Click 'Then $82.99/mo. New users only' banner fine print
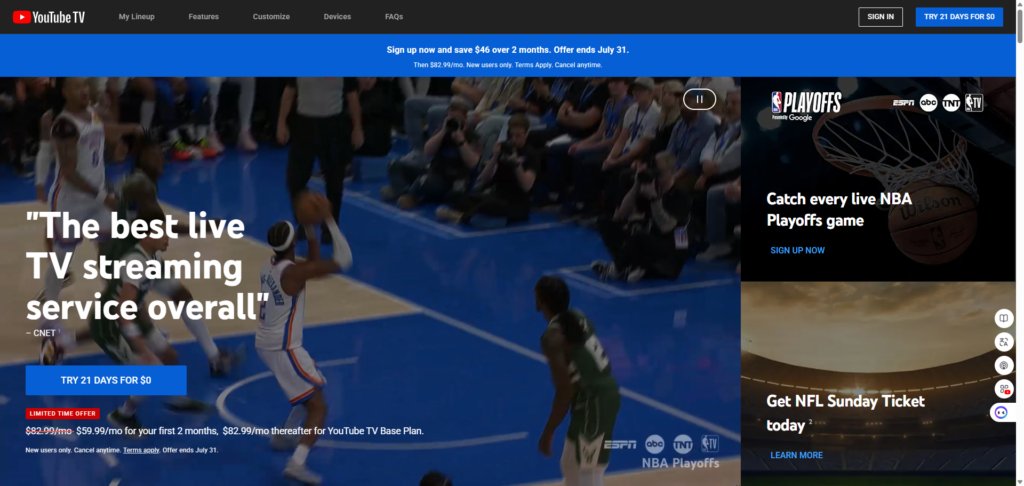The width and height of the screenshot is (1024, 486). pyautogui.click(x=507, y=65)
